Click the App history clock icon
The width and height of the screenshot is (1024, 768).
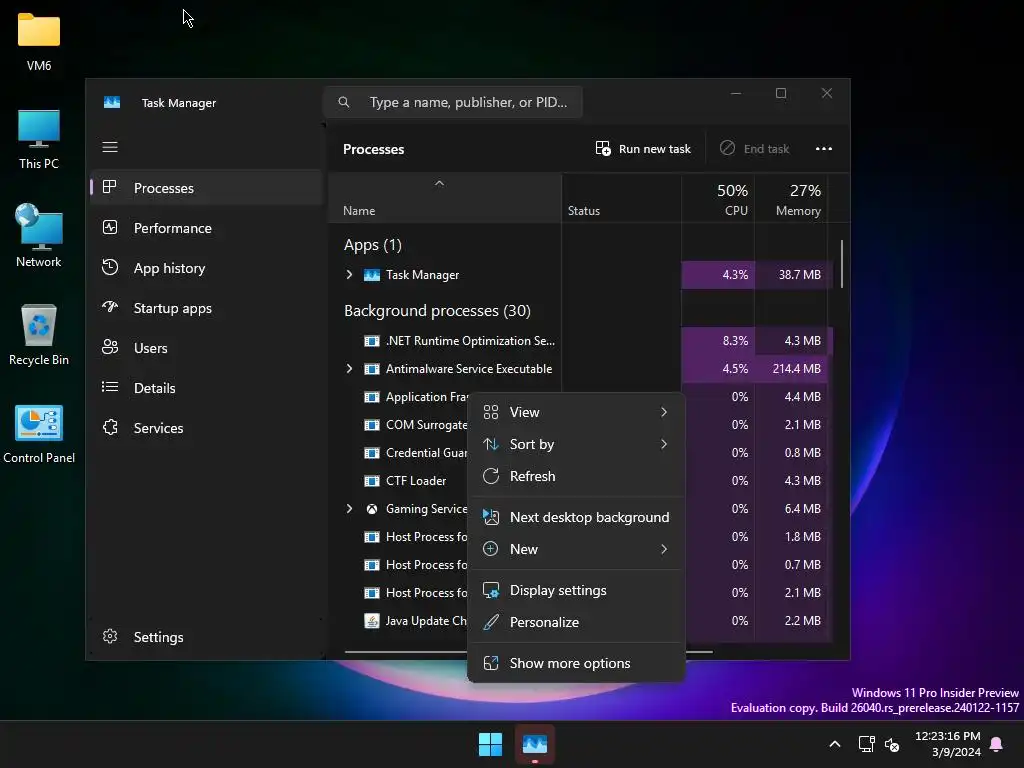click(110, 267)
